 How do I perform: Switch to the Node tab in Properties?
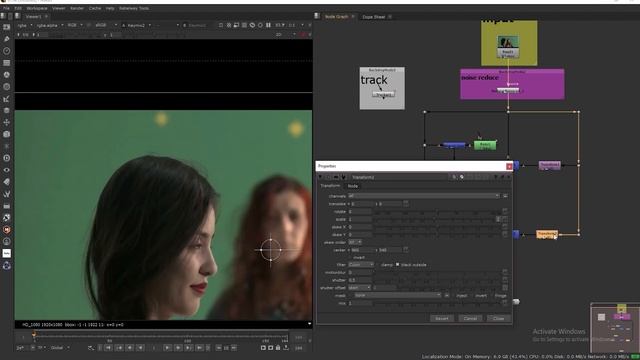coord(353,186)
